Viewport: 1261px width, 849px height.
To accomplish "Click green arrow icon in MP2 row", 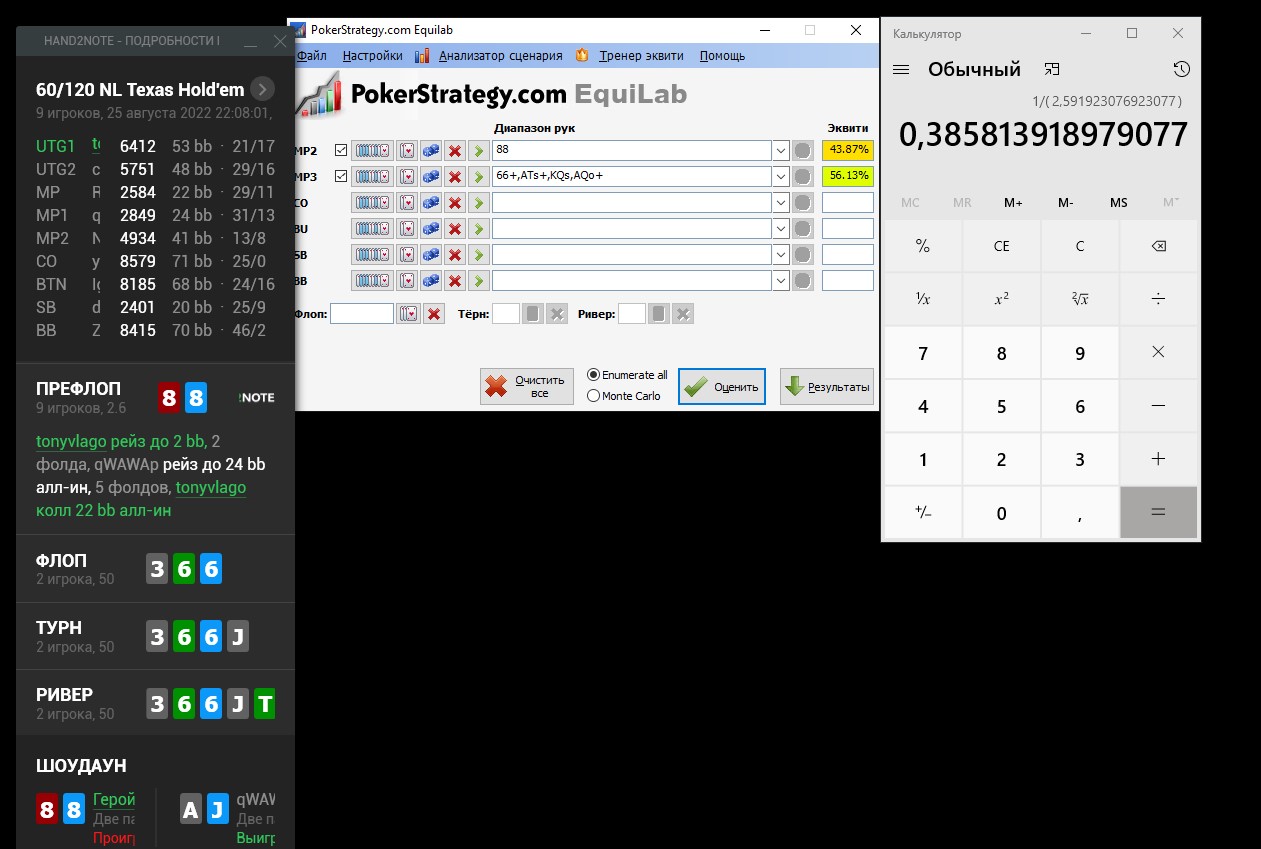I will (478, 150).
